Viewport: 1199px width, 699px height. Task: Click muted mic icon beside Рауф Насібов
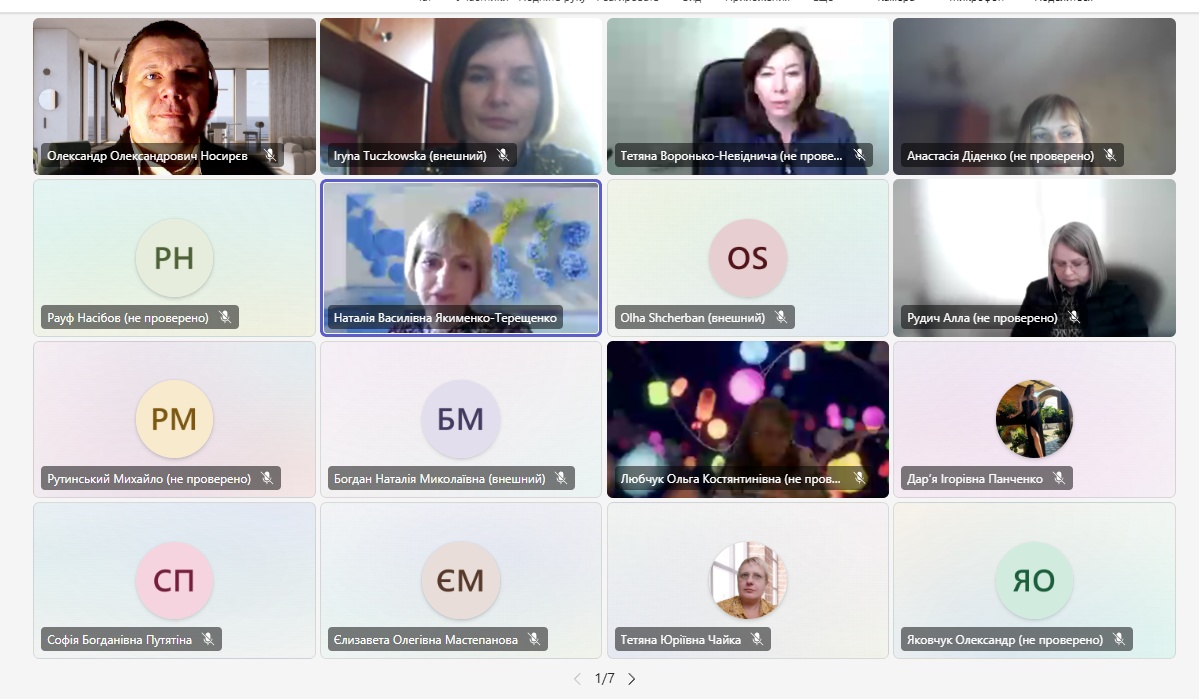(x=225, y=317)
